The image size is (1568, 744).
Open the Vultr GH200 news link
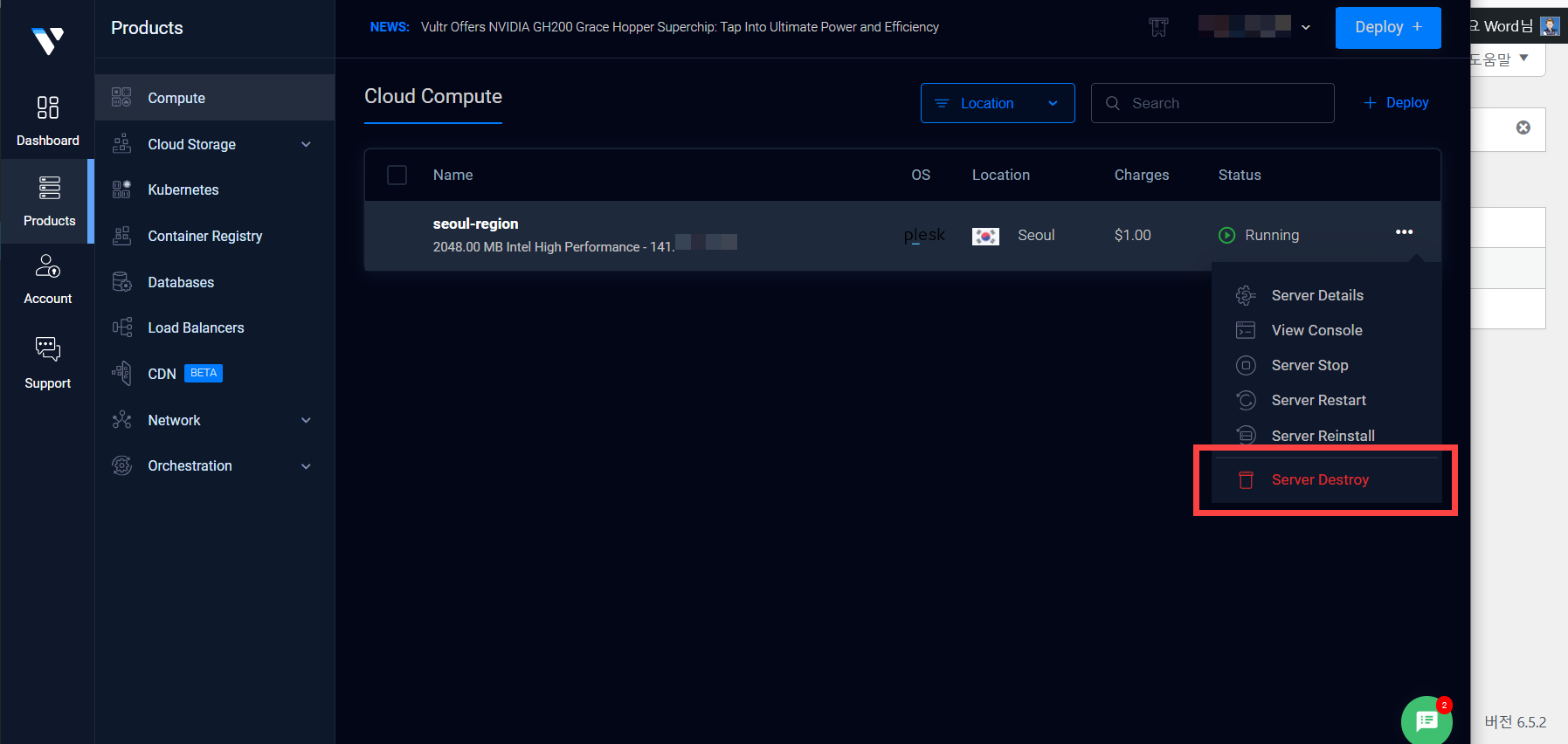coord(680,27)
